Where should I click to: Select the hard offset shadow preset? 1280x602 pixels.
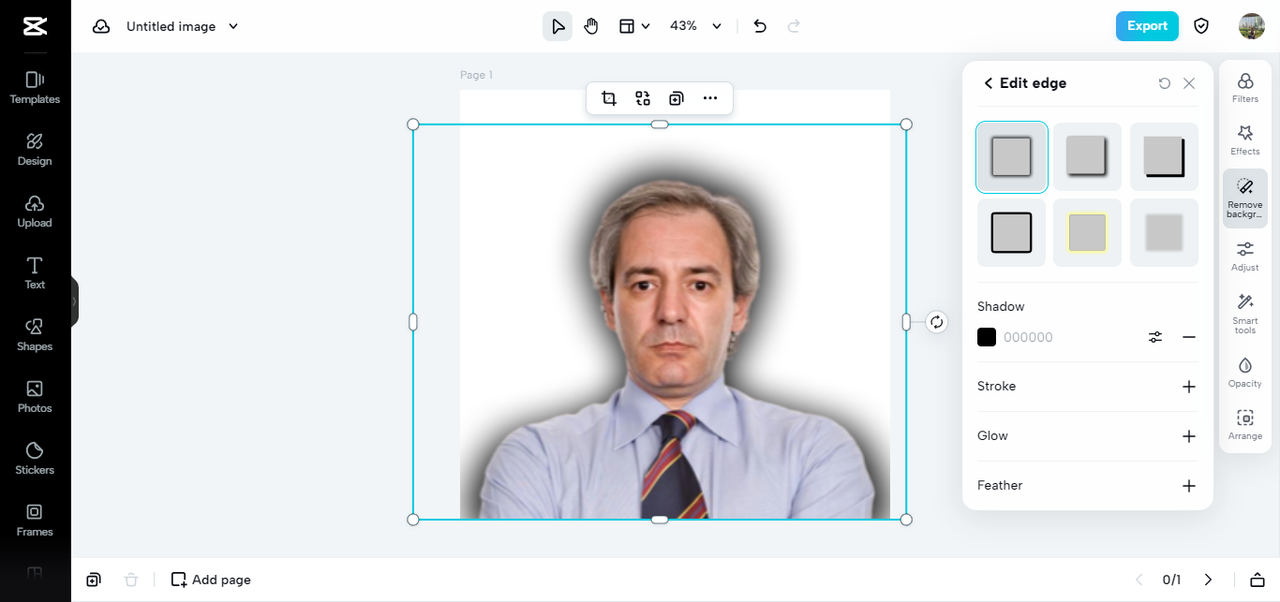click(x=1164, y=157)
